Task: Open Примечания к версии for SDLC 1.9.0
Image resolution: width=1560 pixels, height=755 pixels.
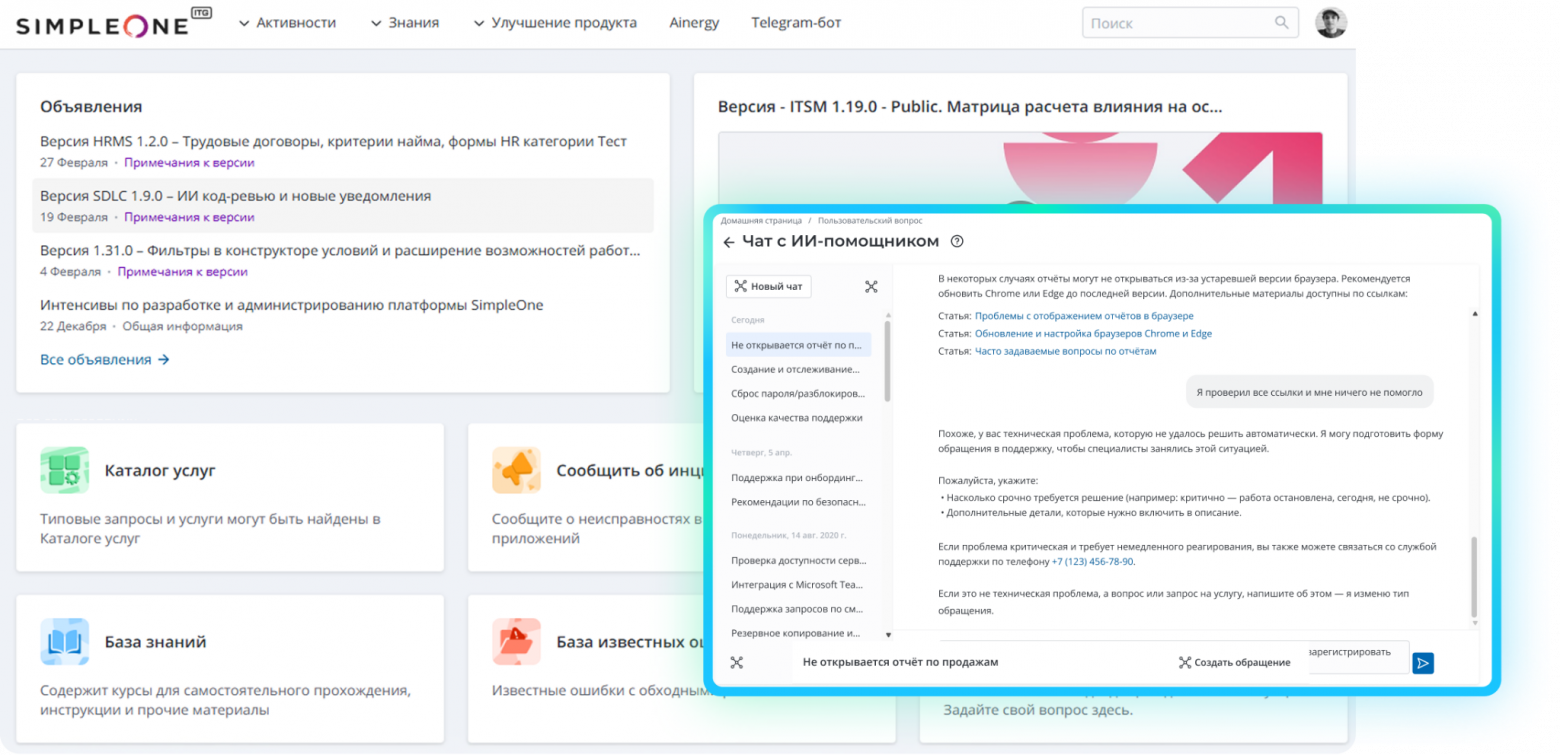Action: tap(189, 217)
